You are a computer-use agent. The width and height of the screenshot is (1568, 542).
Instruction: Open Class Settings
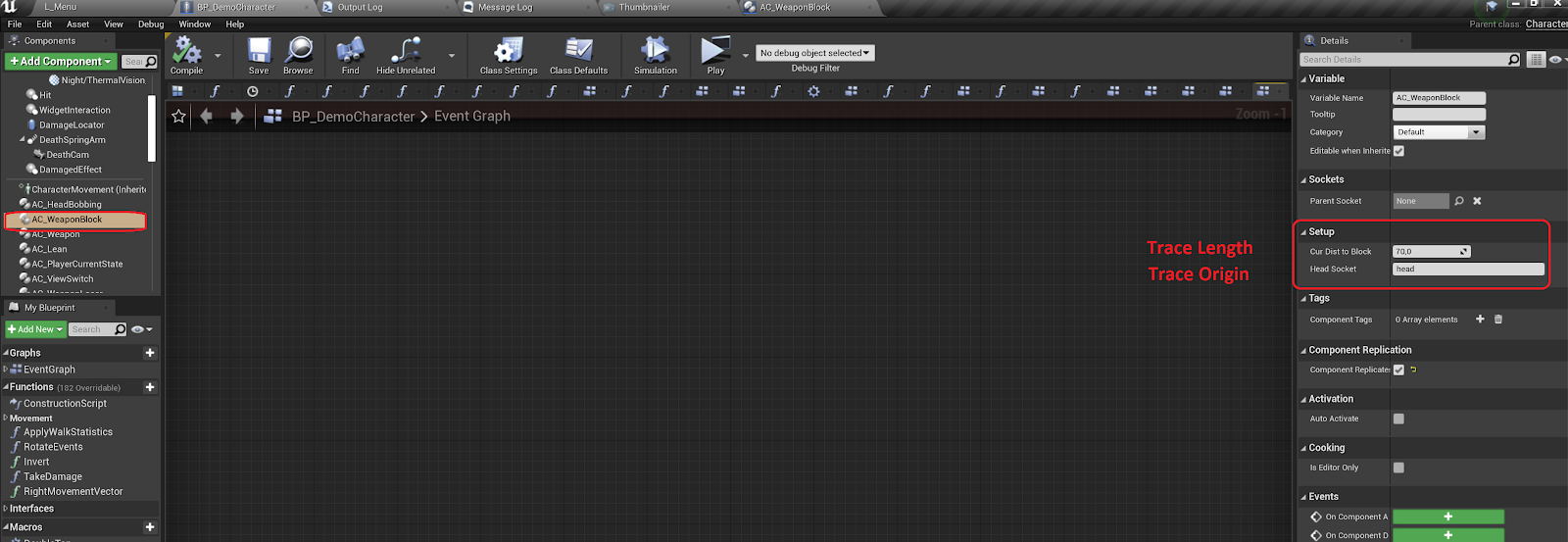click(509, 56)
